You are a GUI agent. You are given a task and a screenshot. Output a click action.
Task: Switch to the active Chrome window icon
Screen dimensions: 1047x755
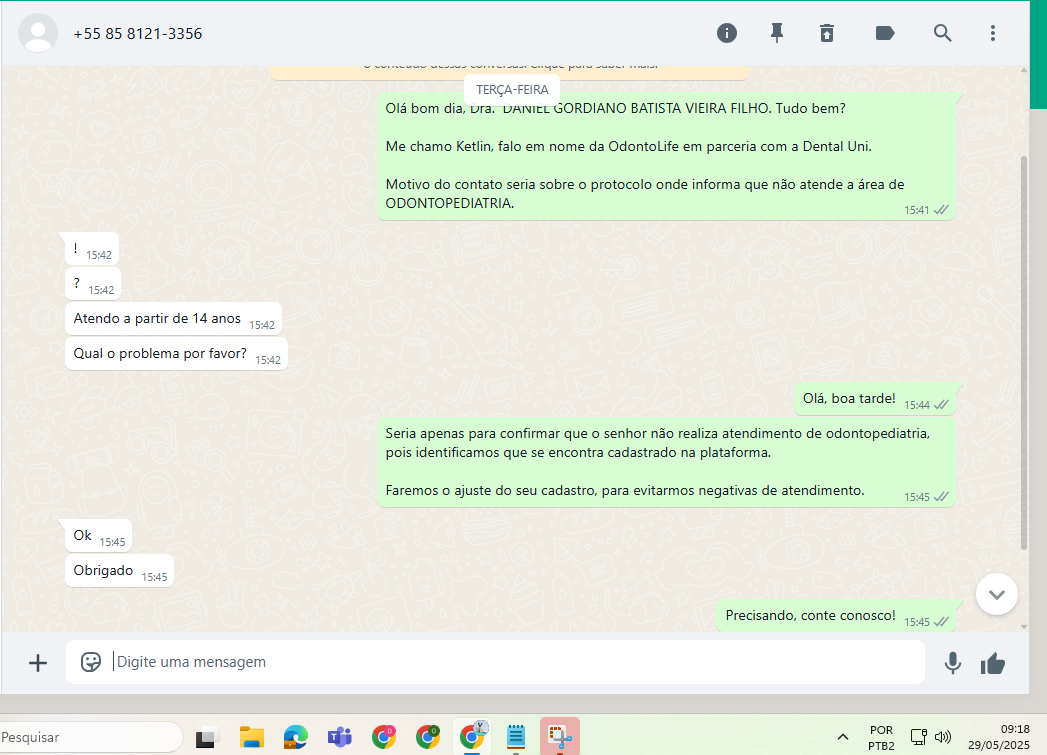(472, 737)
